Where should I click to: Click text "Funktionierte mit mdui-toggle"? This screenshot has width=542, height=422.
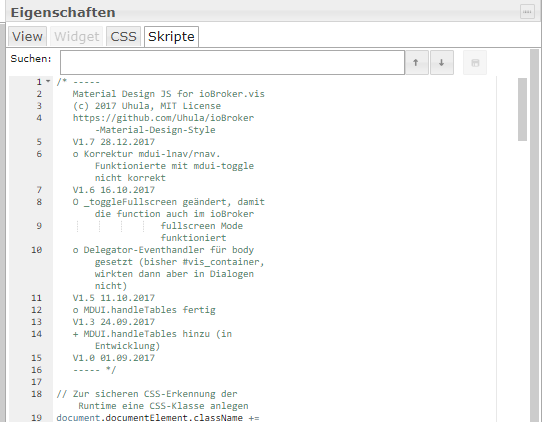click(174, 166)
